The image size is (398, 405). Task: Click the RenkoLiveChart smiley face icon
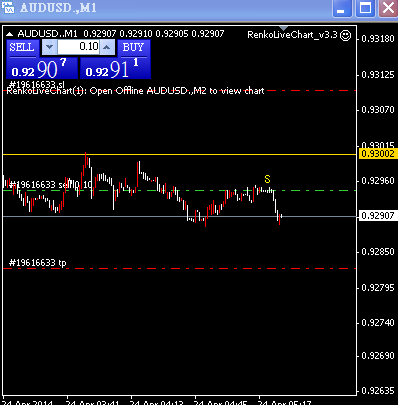pos(345,35)
